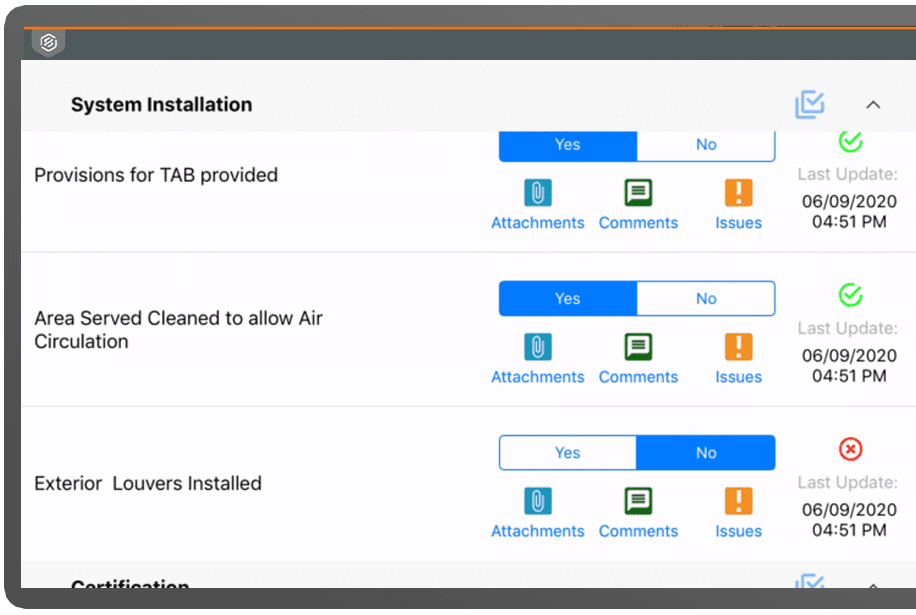Set Provisions for TAB provided to No

706,145
